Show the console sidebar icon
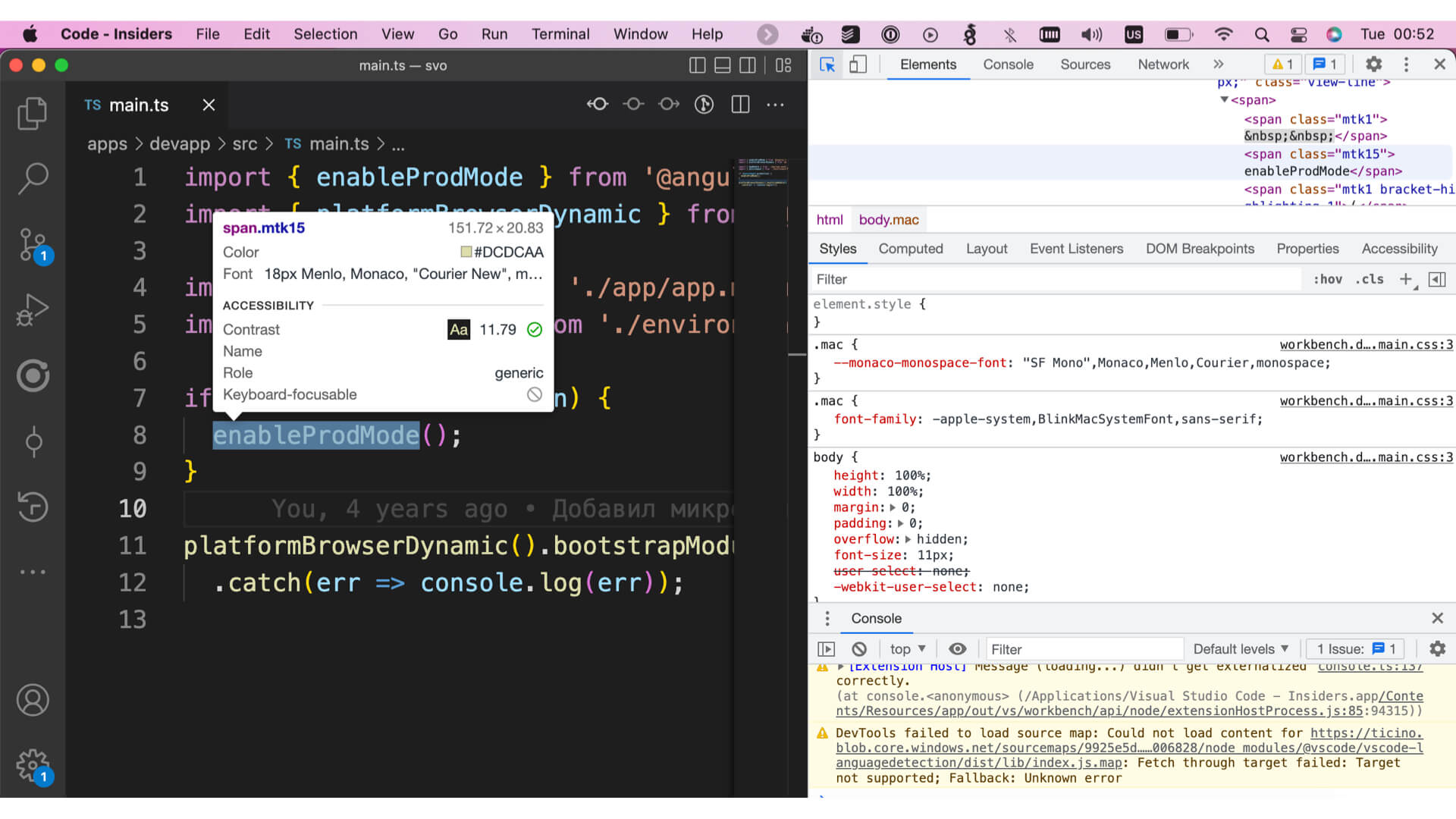Image resolution: width=1456 pixels, height=819 pixels. 827,649
